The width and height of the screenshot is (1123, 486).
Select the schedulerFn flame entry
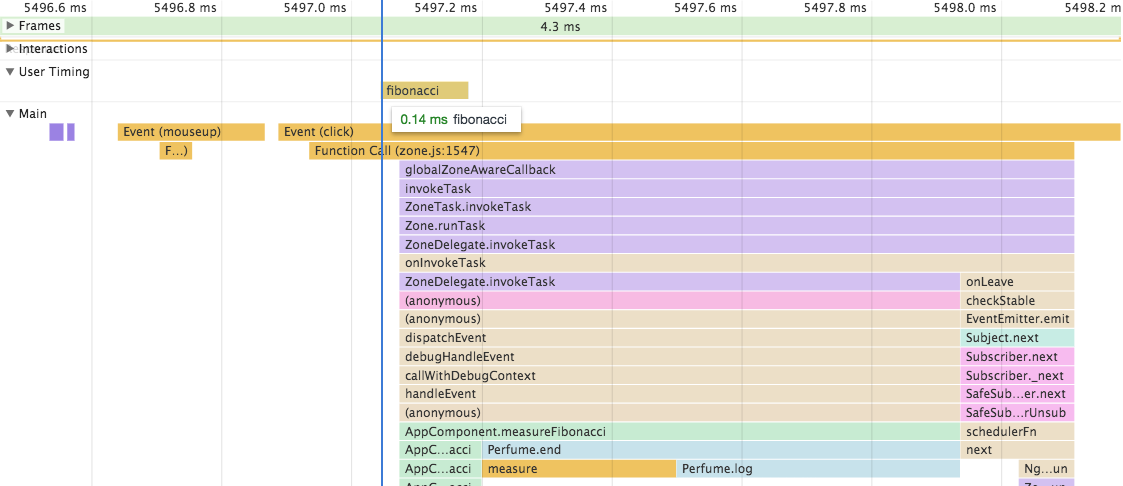point(1018,432)
